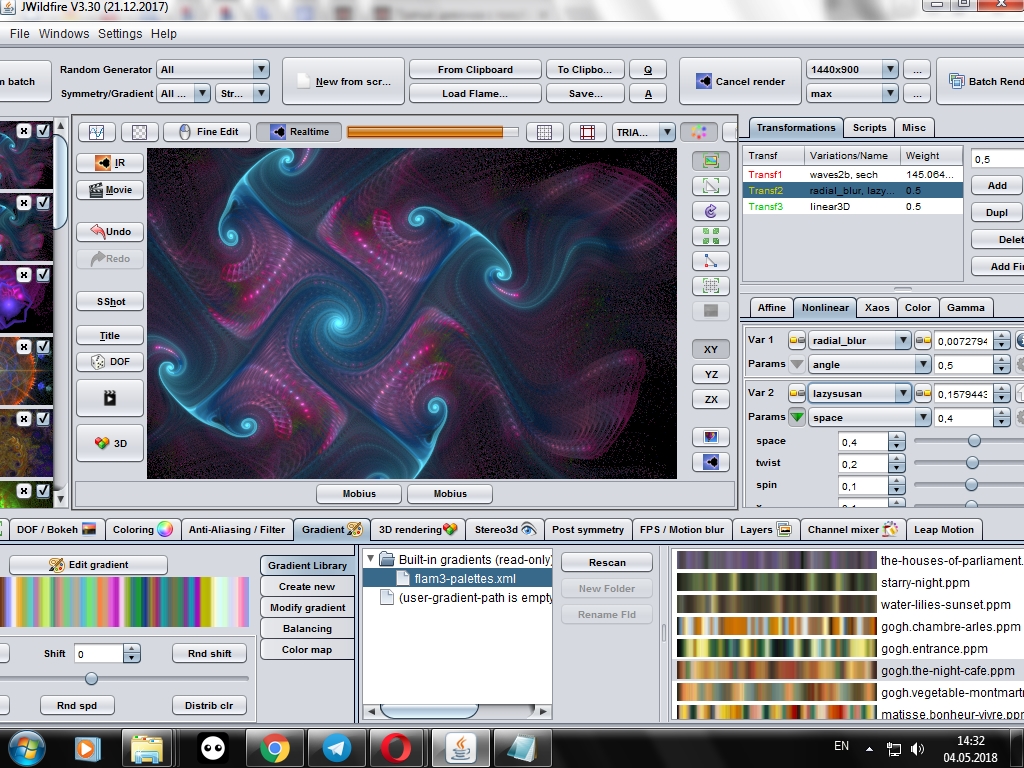The height and width of the screenshot is (768, 1024).
Task: Click the scale triangle tool icon
Action: coord(711,186)
